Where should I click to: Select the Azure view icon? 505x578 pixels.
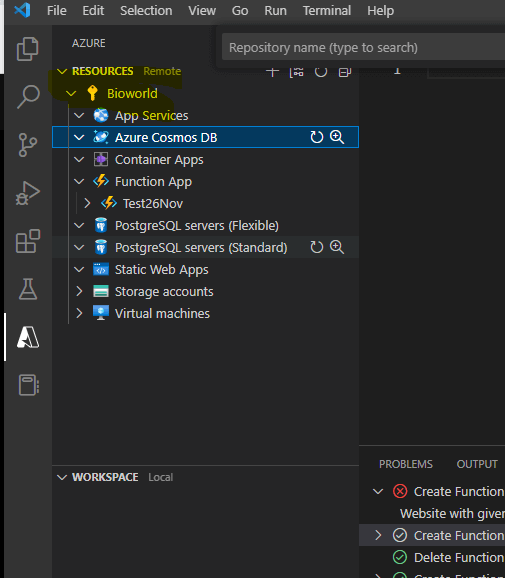28,337
